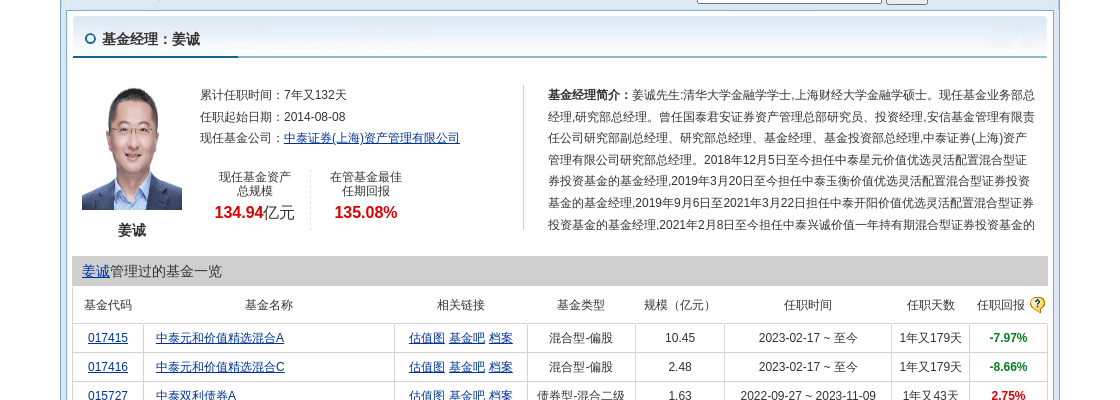
Task: Click the 任职回报 column header text
Action: [x=1001, y=305]
